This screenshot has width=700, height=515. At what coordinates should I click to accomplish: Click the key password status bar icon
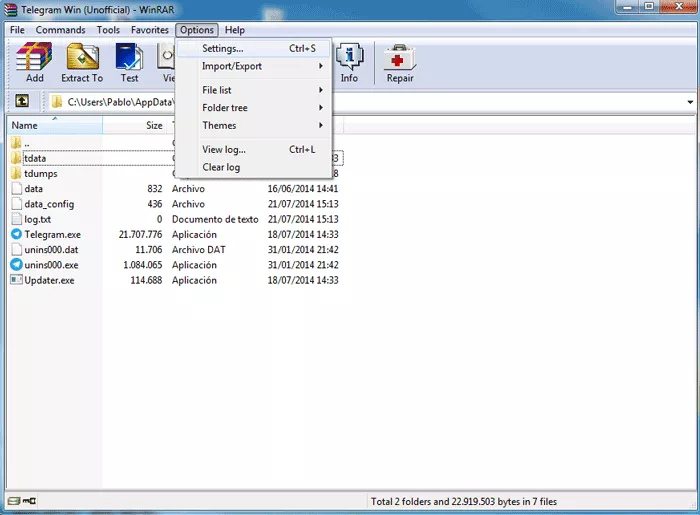[29, 501]
